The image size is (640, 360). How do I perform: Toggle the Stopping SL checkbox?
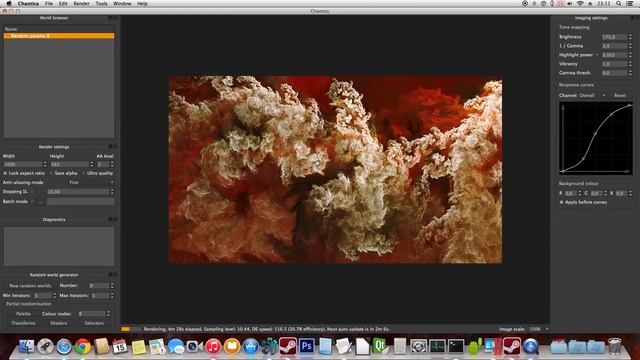tap(32, 191)
